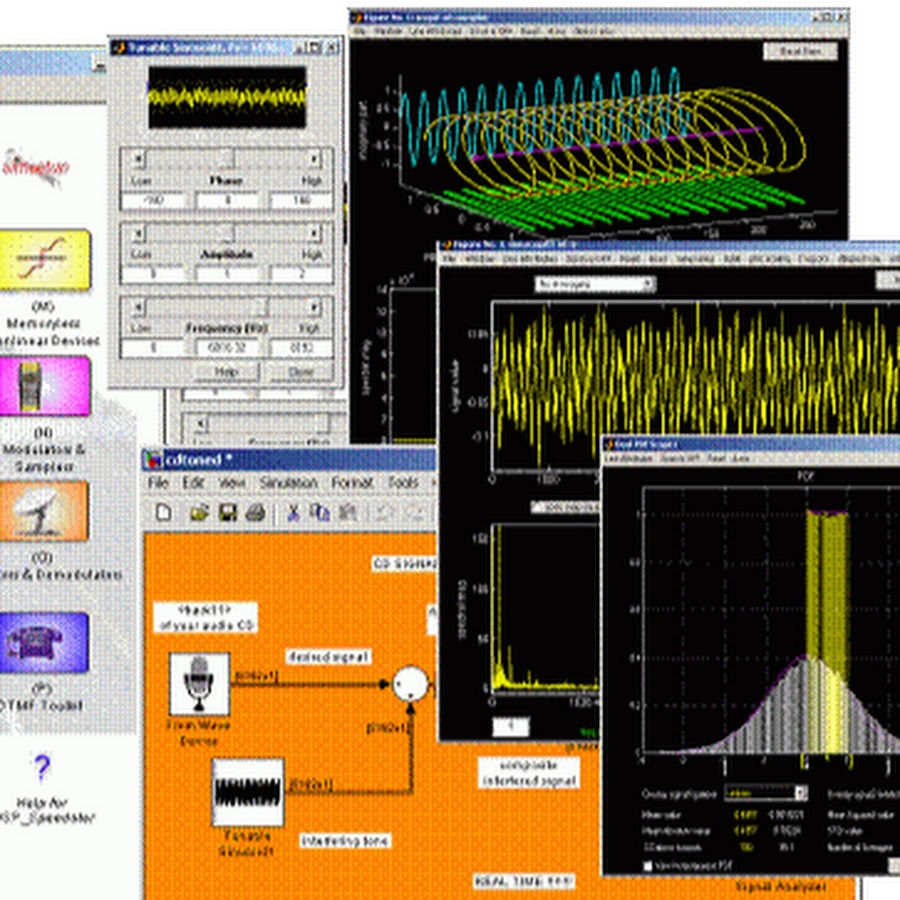Open the Edit menu in the cdtoned window

click(x=193, y=483)
